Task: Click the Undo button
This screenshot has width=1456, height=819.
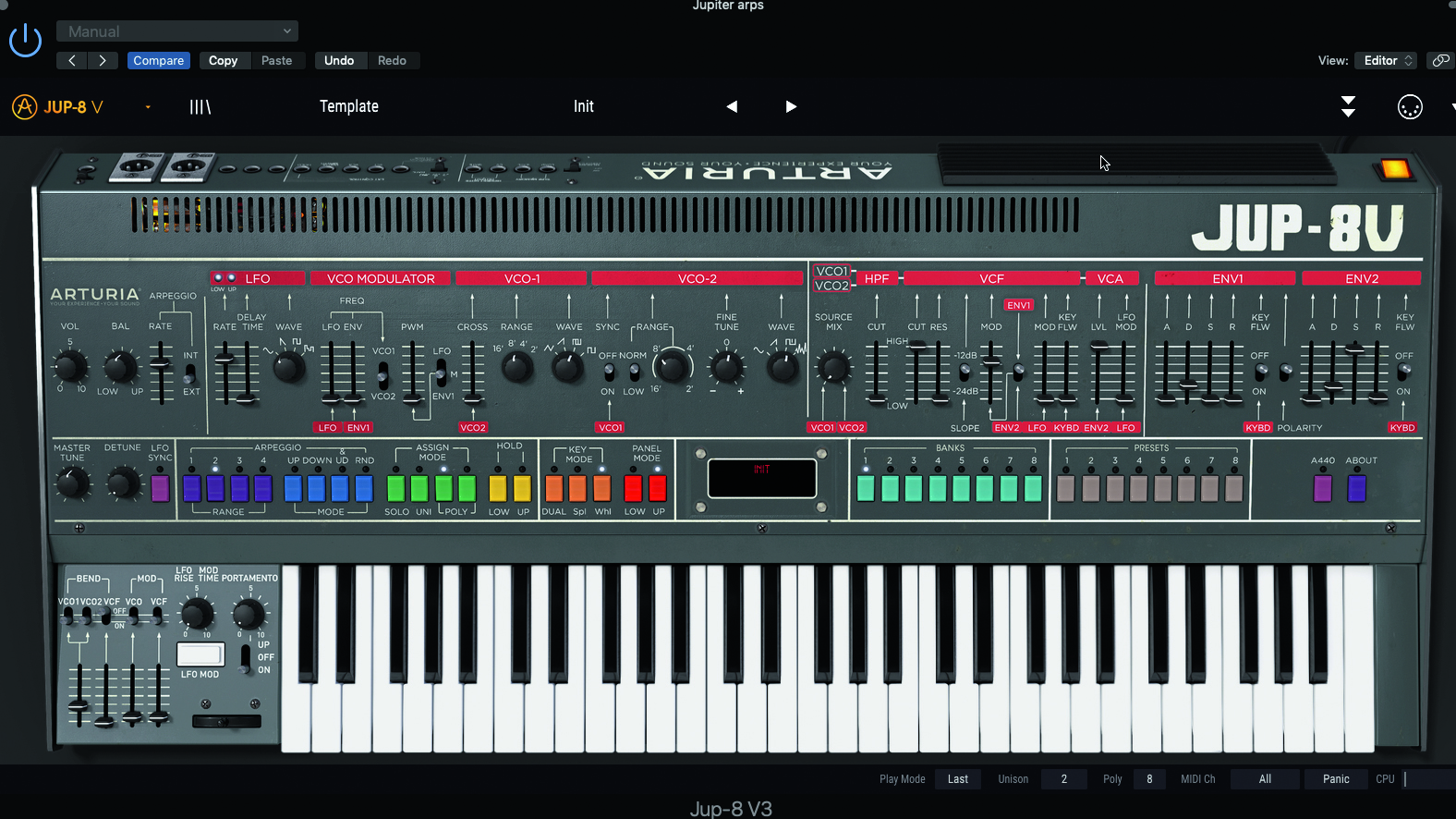Action: pyautogui.click(x=339, y=60)
